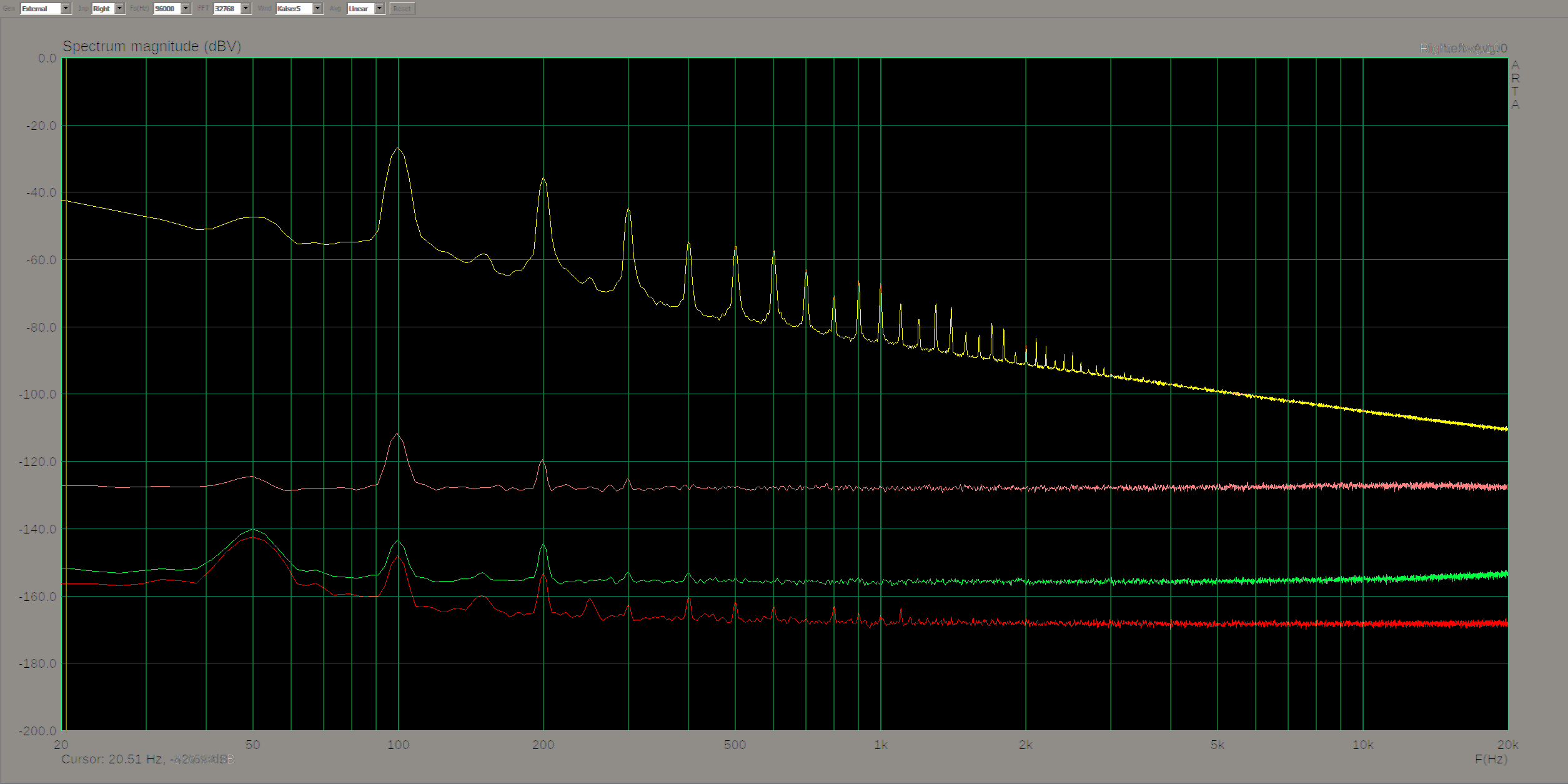
Task: Click the Reset button
Action: point(402,9)
